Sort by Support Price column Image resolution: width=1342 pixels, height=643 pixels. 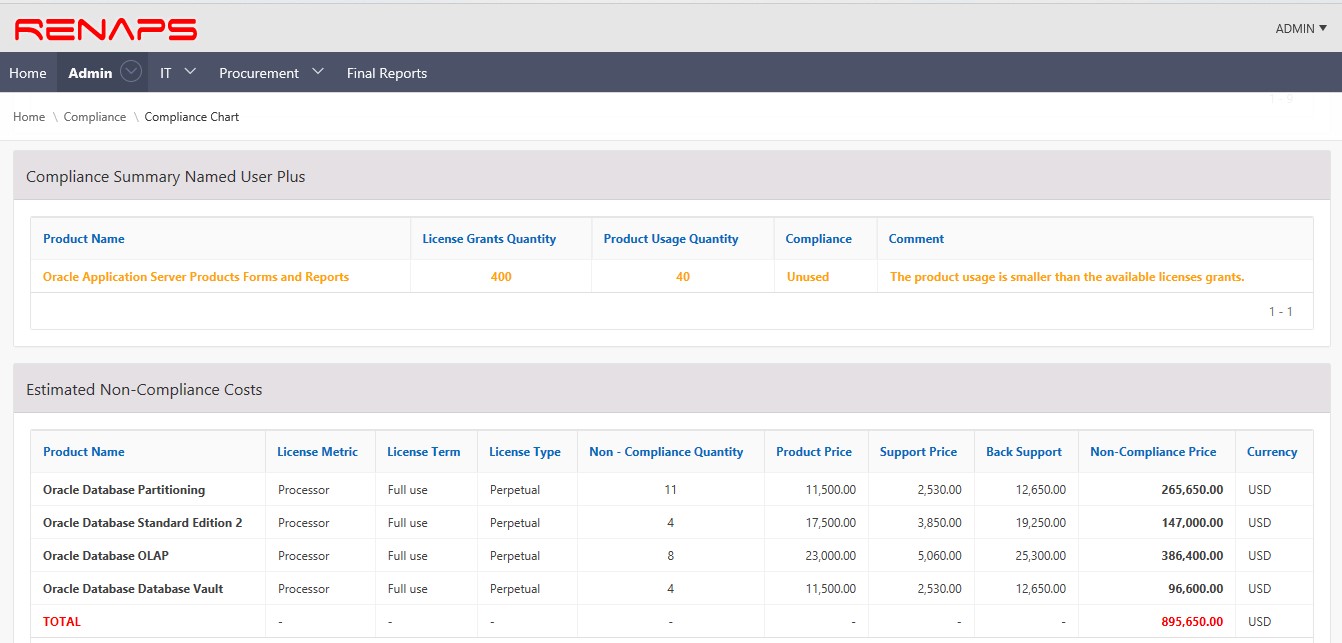tap(918, 452)
